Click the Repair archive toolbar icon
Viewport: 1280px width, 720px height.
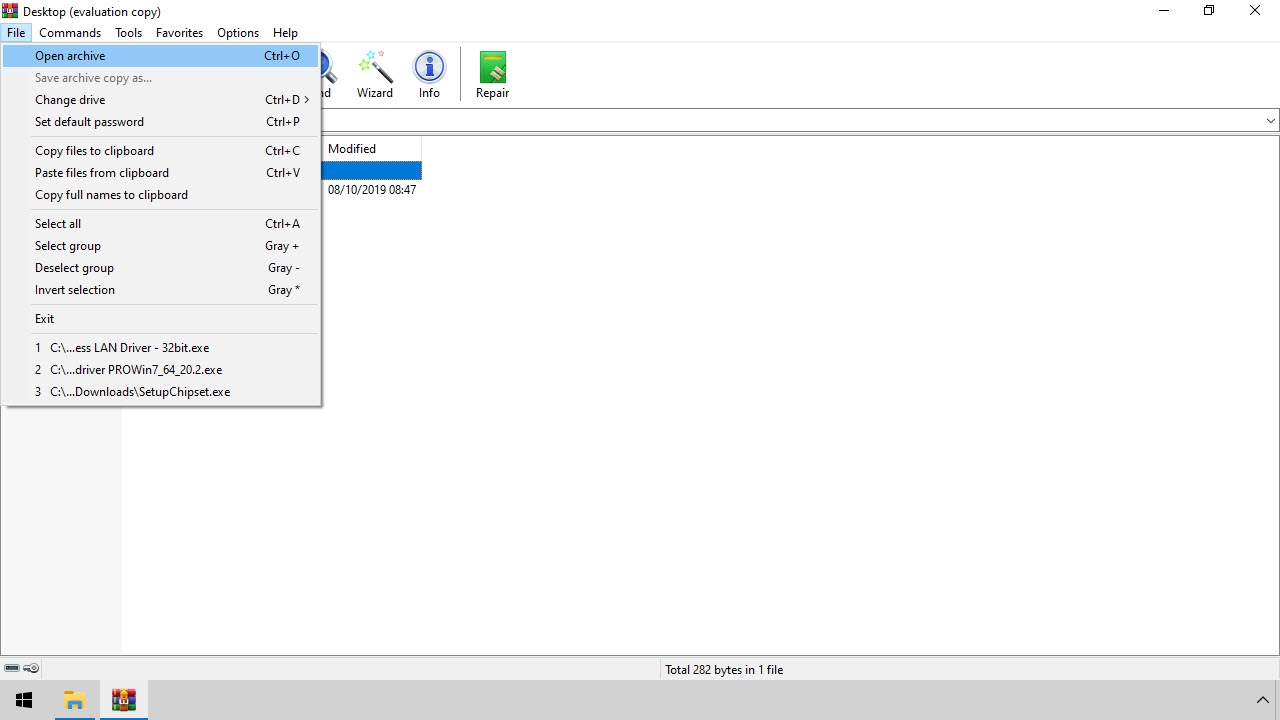click(492, 75)
